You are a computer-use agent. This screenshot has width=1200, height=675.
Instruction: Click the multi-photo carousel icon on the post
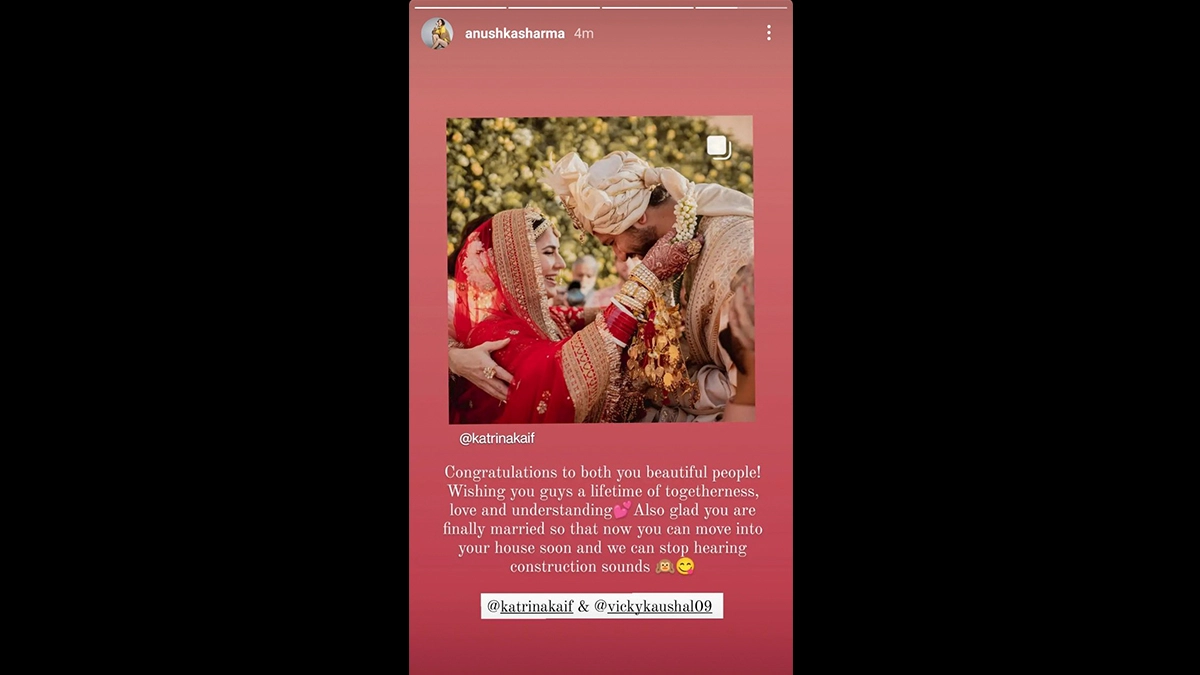[x=718, y=147]
